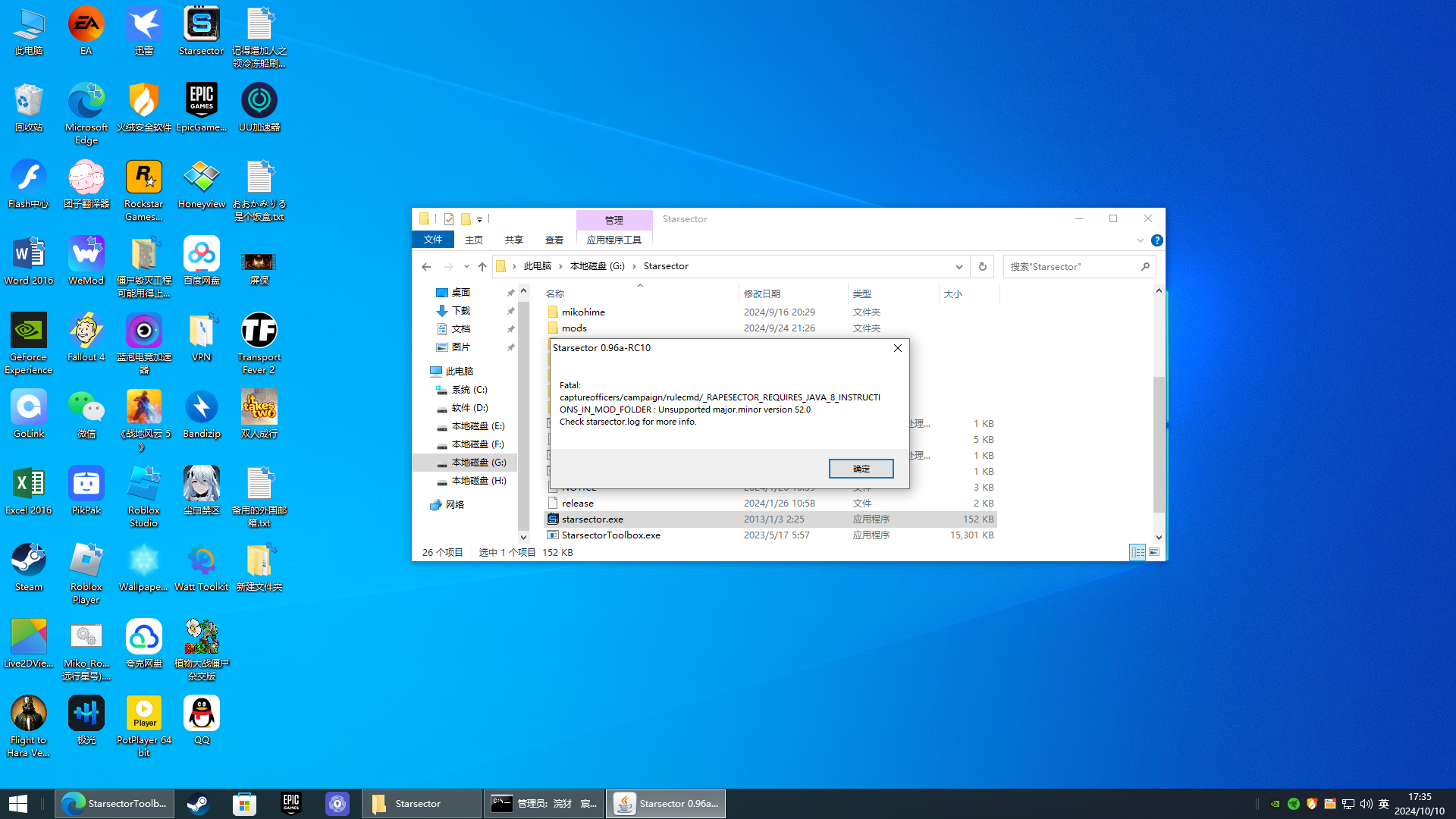The image size is (1456, 819).
Task: Select EA desktop icon
Action: (86, 31)
